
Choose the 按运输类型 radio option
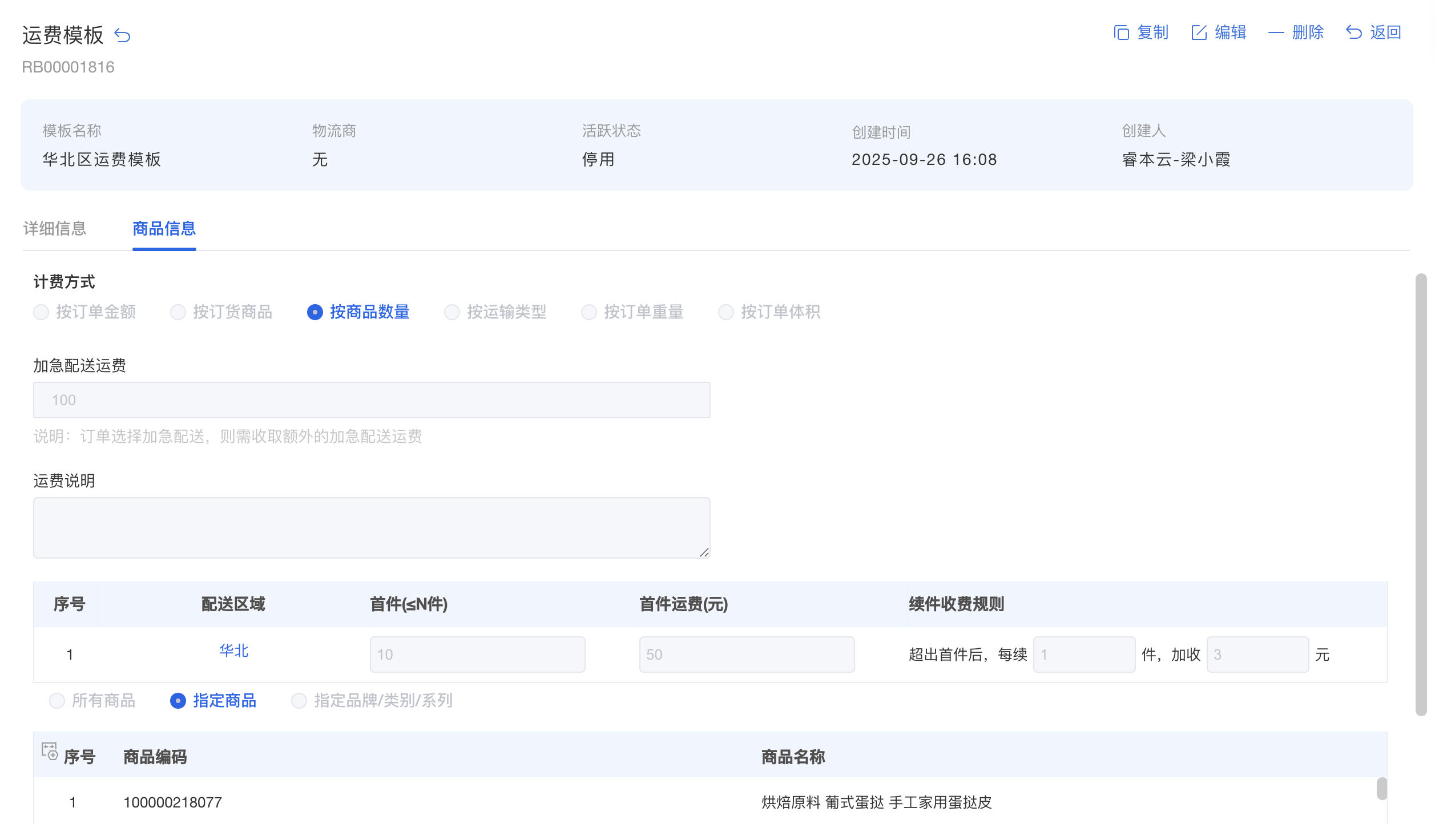[452, 312]
